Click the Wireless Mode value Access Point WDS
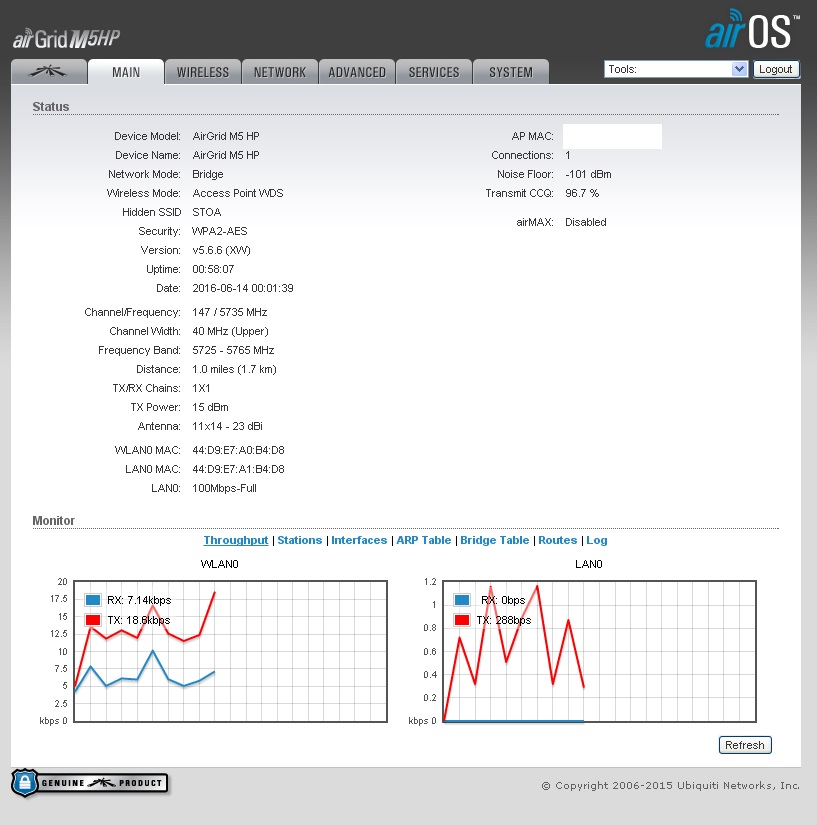Screen dimensions: 817x825 coord(238,193)
